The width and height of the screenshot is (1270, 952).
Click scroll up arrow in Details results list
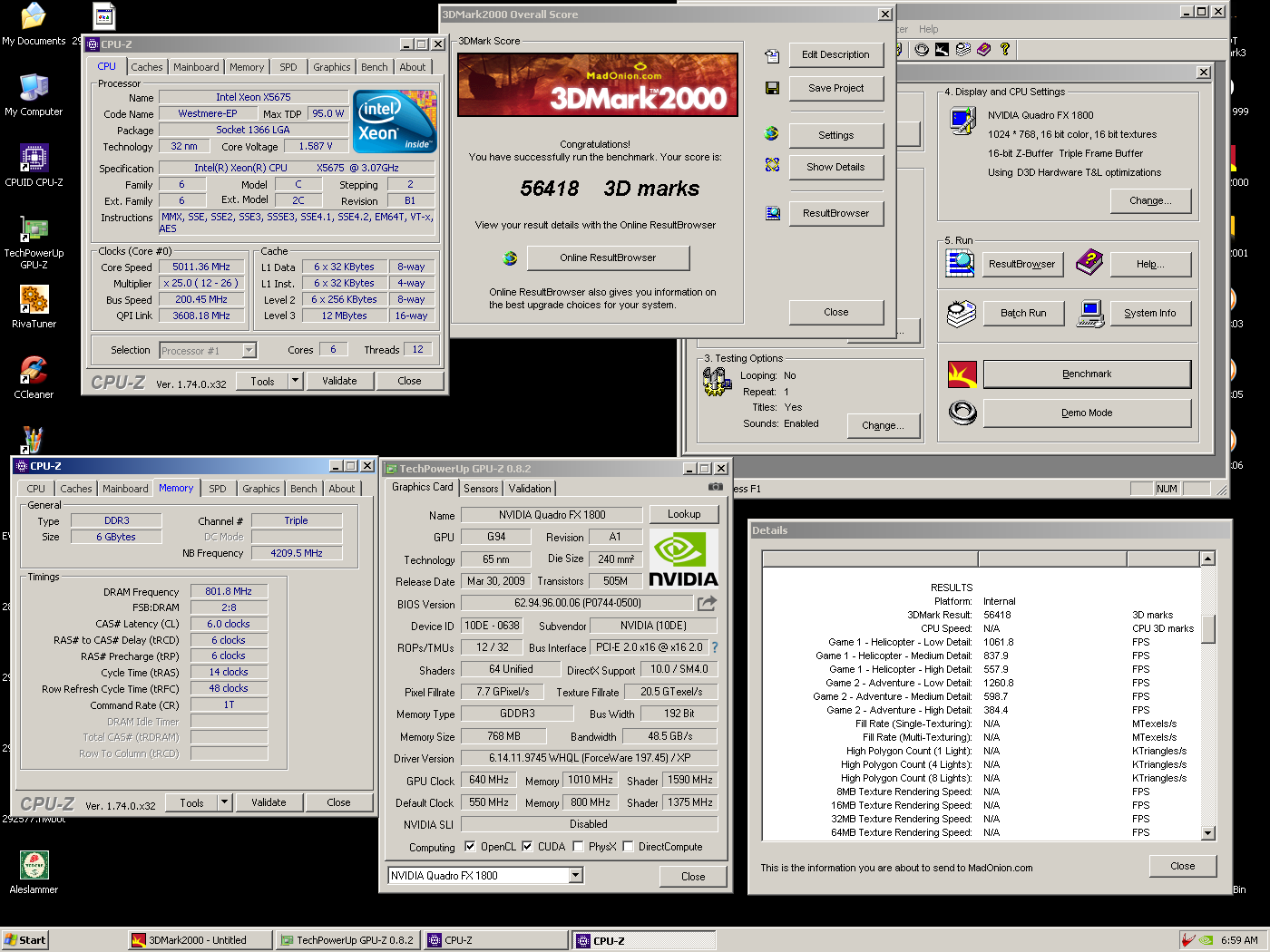(x=1207, y=559)
